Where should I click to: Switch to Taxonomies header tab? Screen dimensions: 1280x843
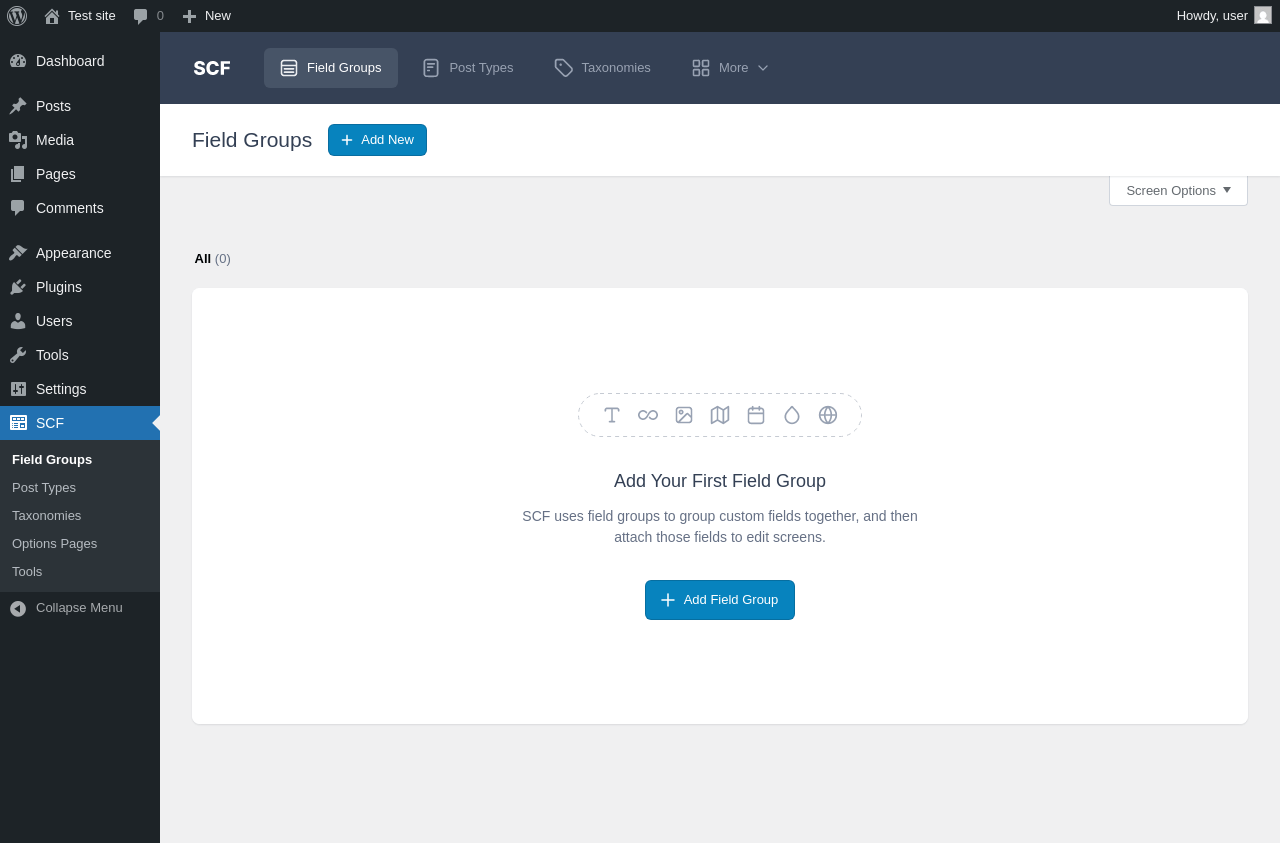click(603, 68)
